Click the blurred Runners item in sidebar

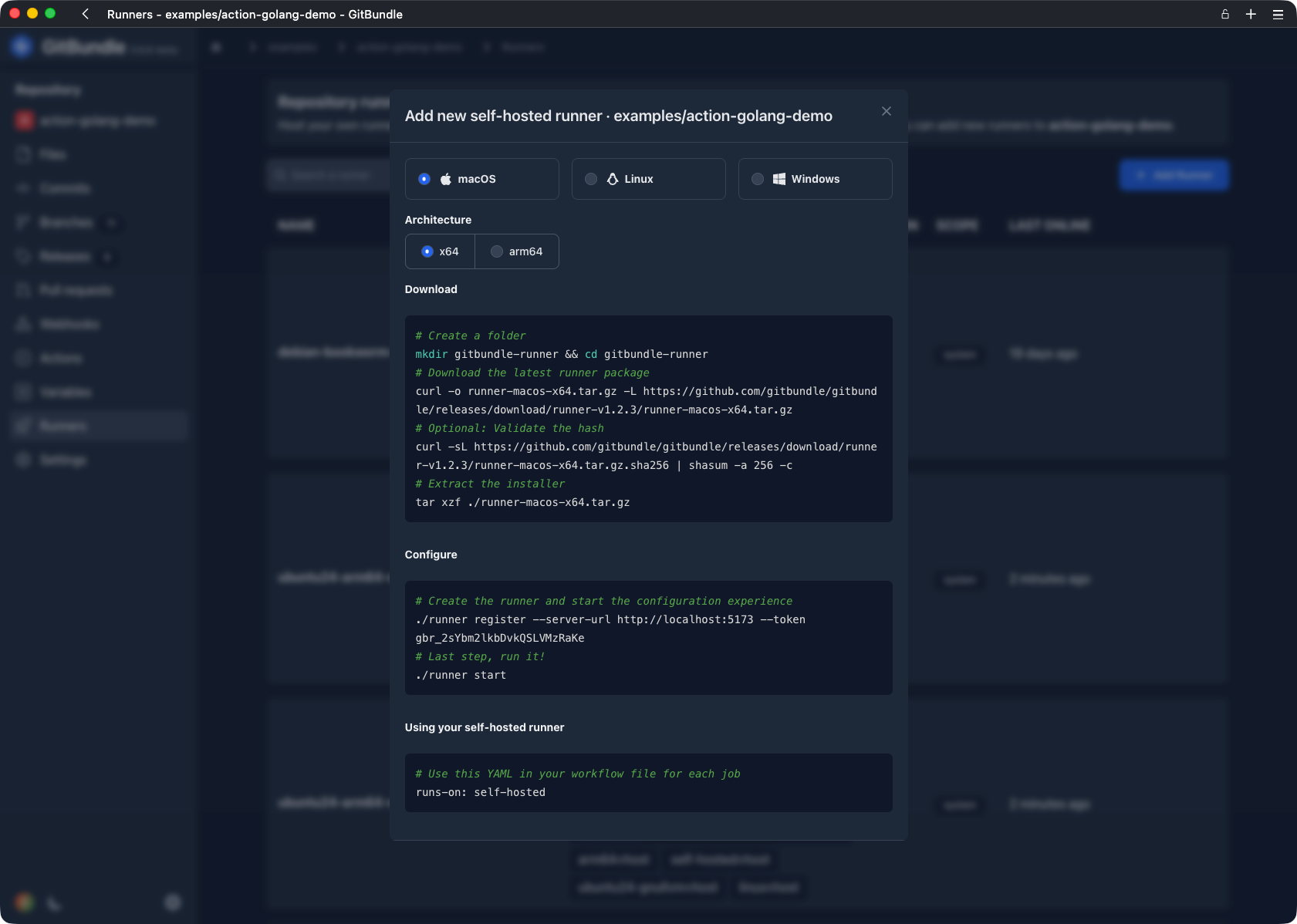tap(100, 426)
